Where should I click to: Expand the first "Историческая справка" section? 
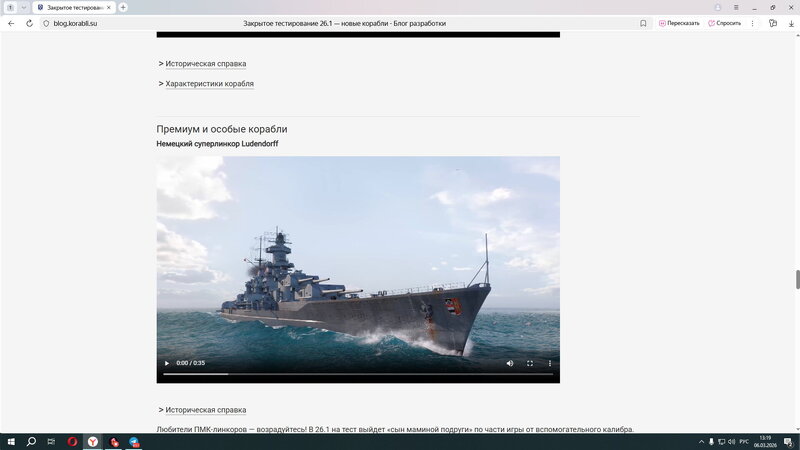coord(205,64)
